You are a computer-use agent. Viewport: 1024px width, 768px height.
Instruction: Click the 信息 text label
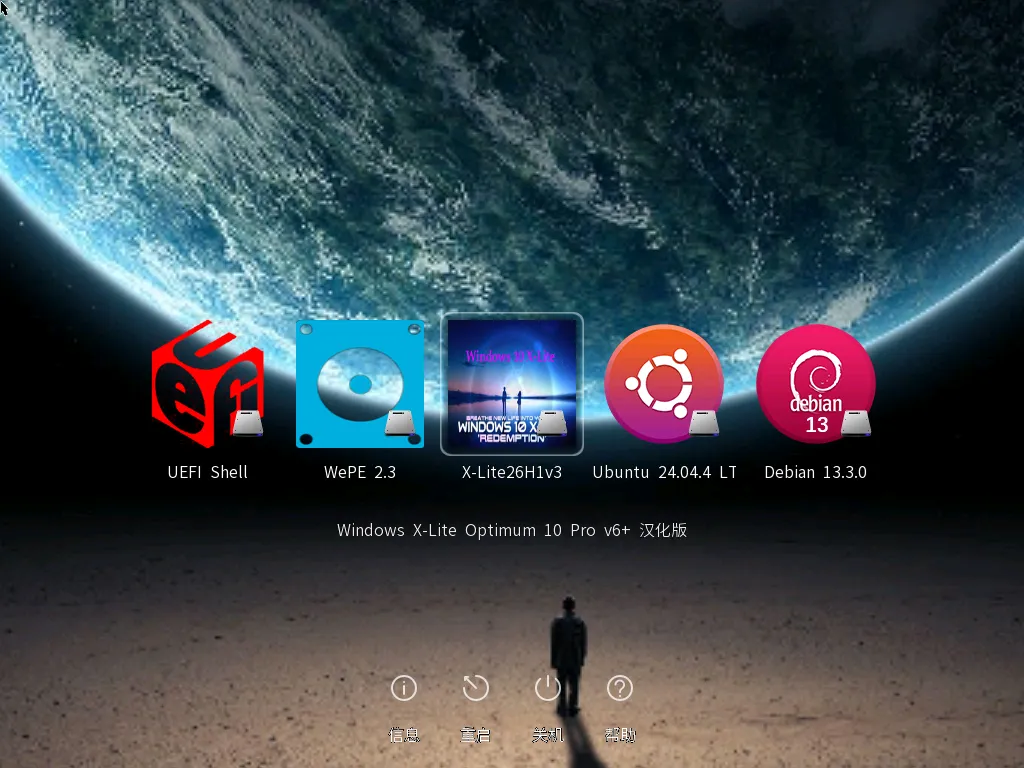click(x=404, y=735)
